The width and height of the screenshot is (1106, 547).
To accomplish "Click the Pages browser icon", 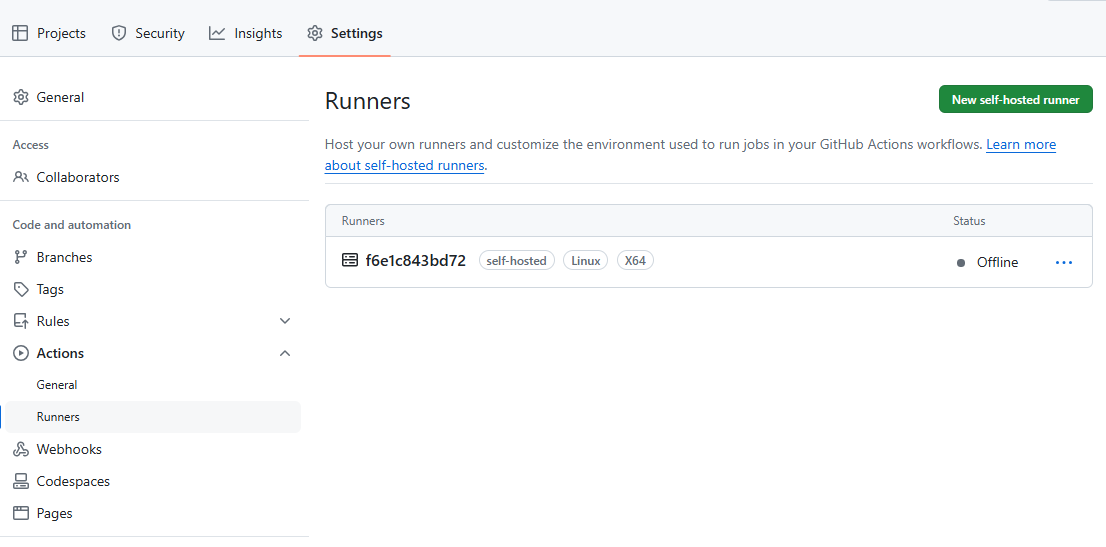I will point(21,513).
